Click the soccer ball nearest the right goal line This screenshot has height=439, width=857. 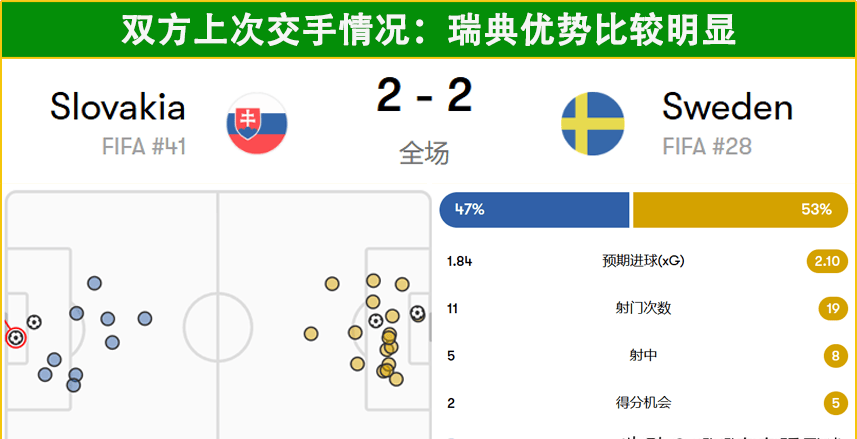(417, 313)
